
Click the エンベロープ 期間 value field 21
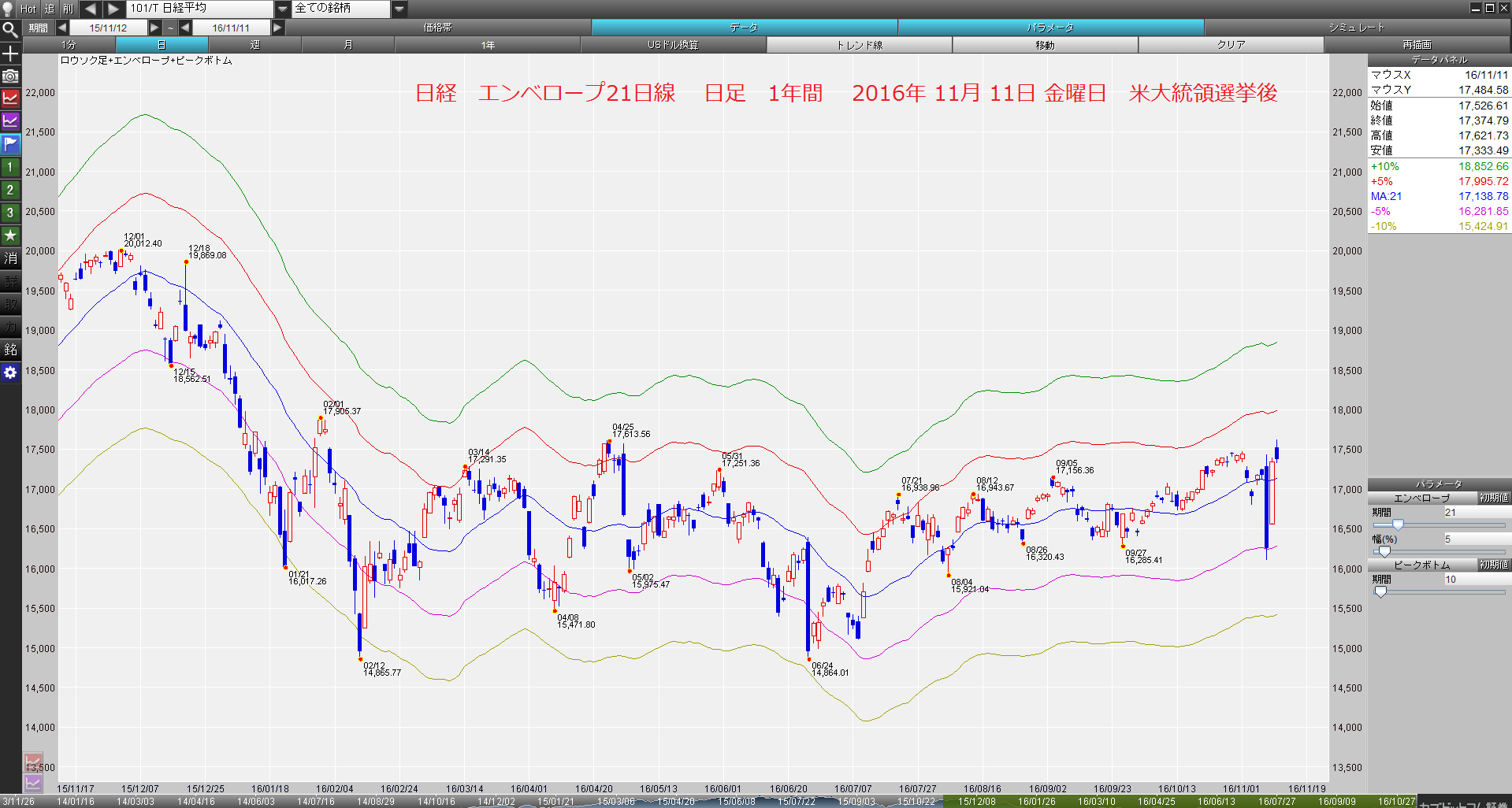point(1476,512)
